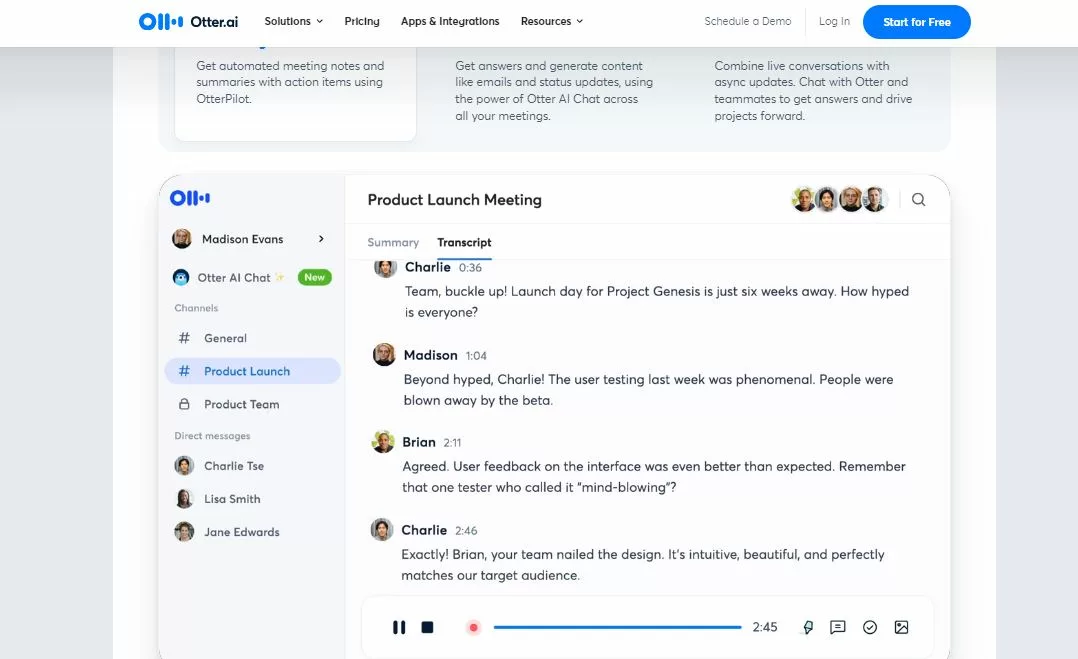This screenshot has height=659, width=1078.
Task: Click the Product Launch Meeting title
Action: click(x=454, y=200)
